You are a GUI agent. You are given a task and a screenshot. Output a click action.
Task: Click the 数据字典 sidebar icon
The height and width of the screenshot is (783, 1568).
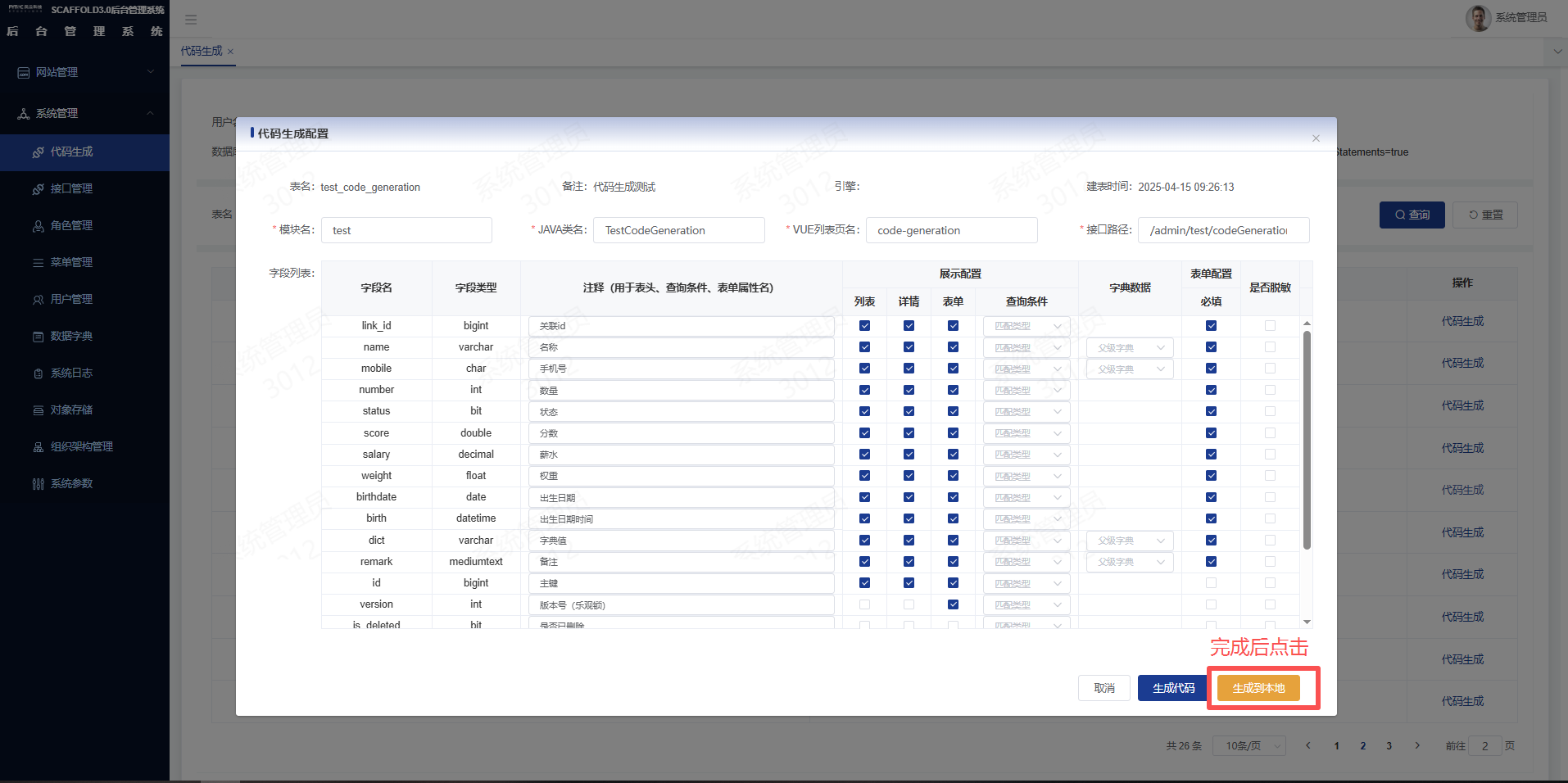[x=38, y=337]
